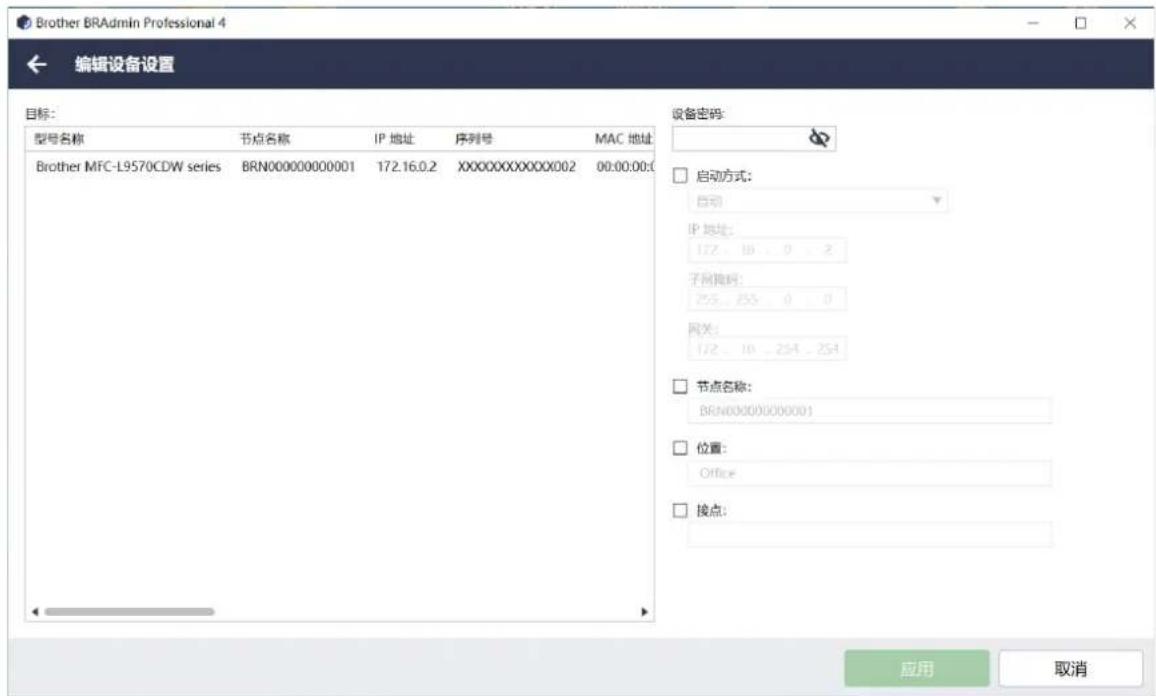This screenshot has height=696, width=1156.
Task: Open the 启动方式 dropdown
Action: (x=818, y=201)
